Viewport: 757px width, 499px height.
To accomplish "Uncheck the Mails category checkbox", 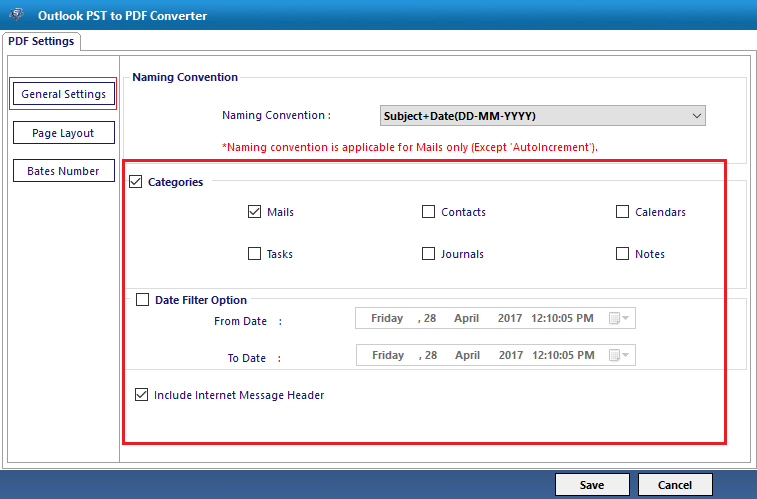I will pyautogui.click(x=254, y=211).
